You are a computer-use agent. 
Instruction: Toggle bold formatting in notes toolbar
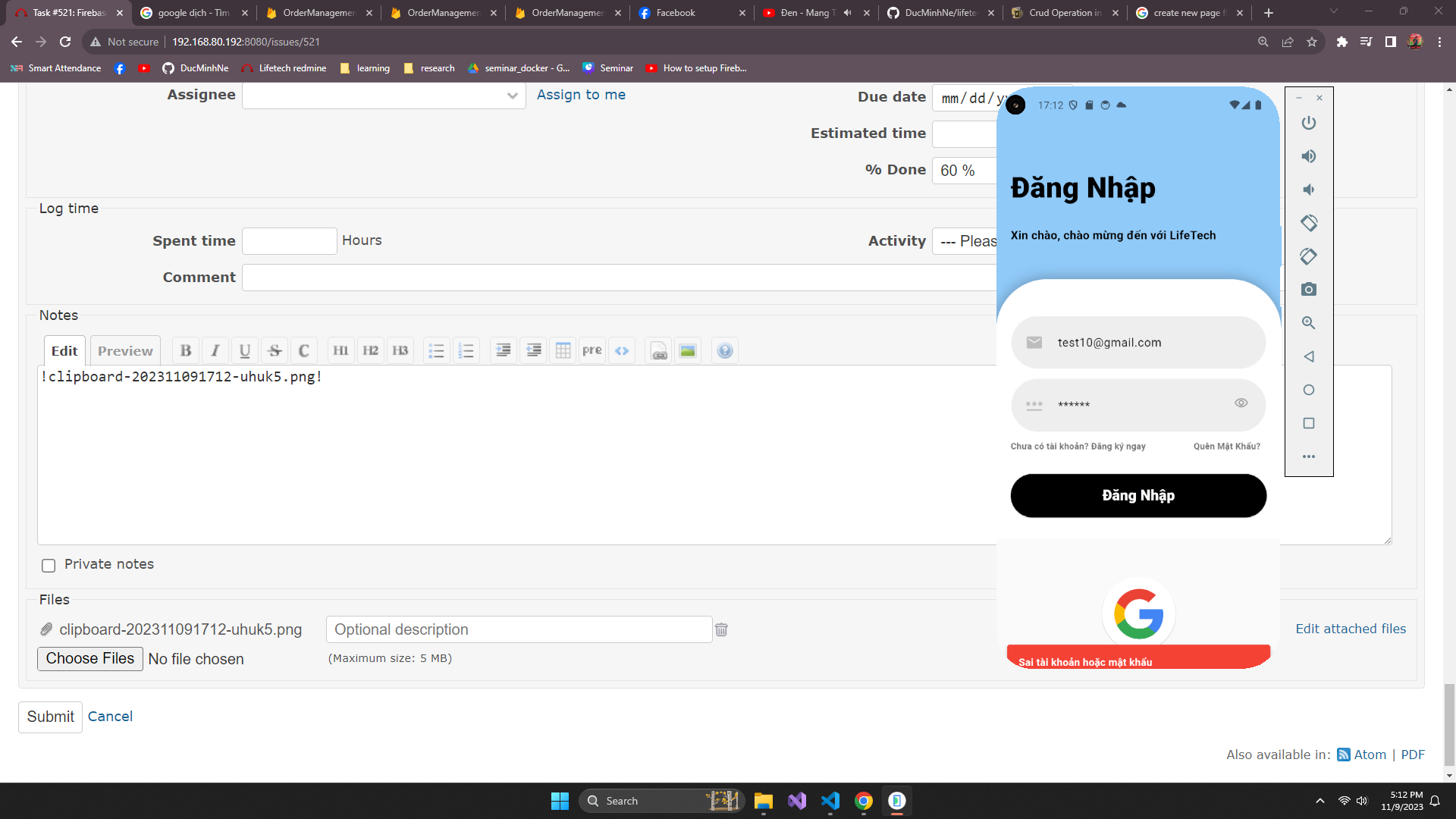point(186,350)
